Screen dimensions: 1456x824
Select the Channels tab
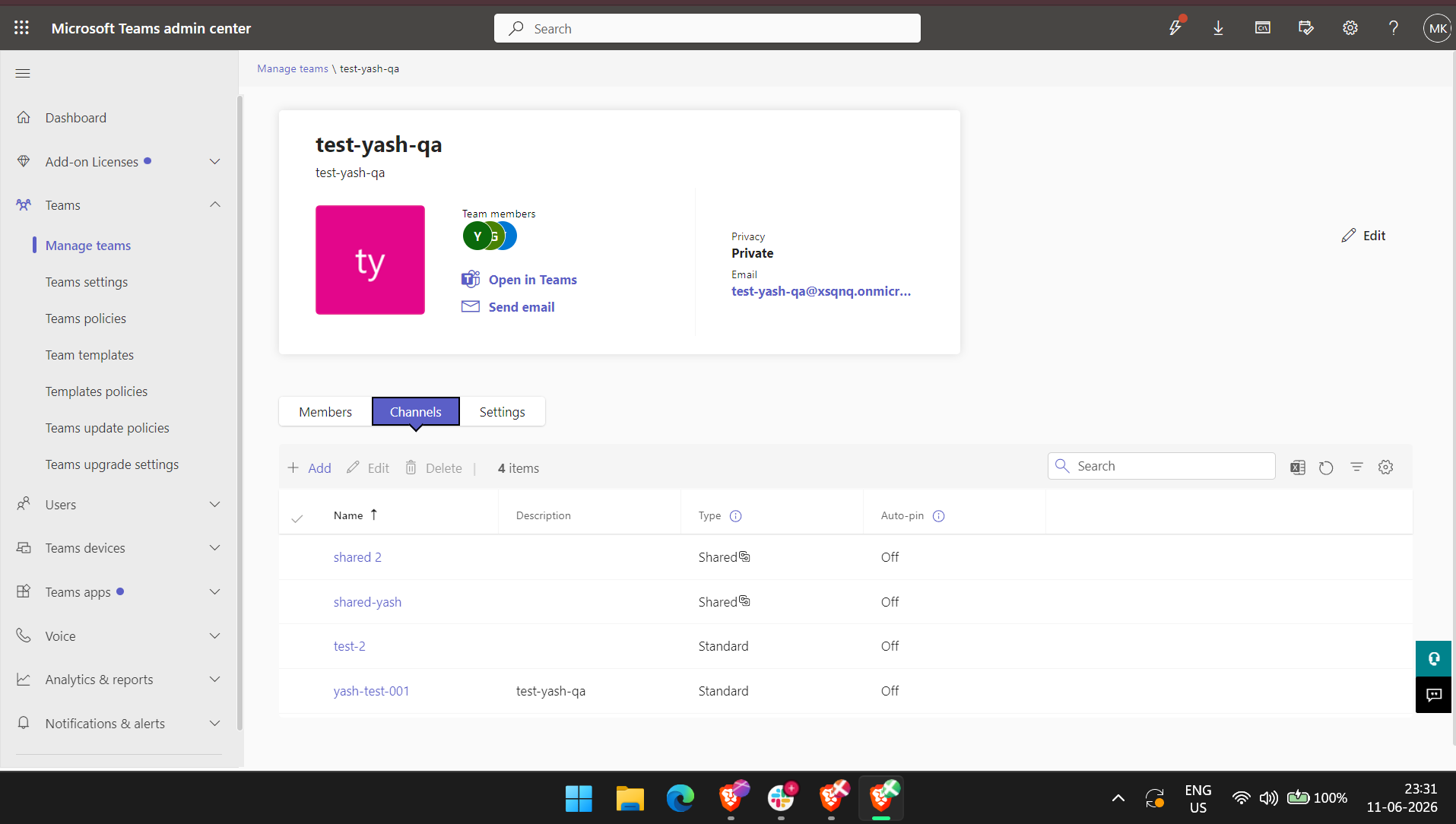point(416,411)
